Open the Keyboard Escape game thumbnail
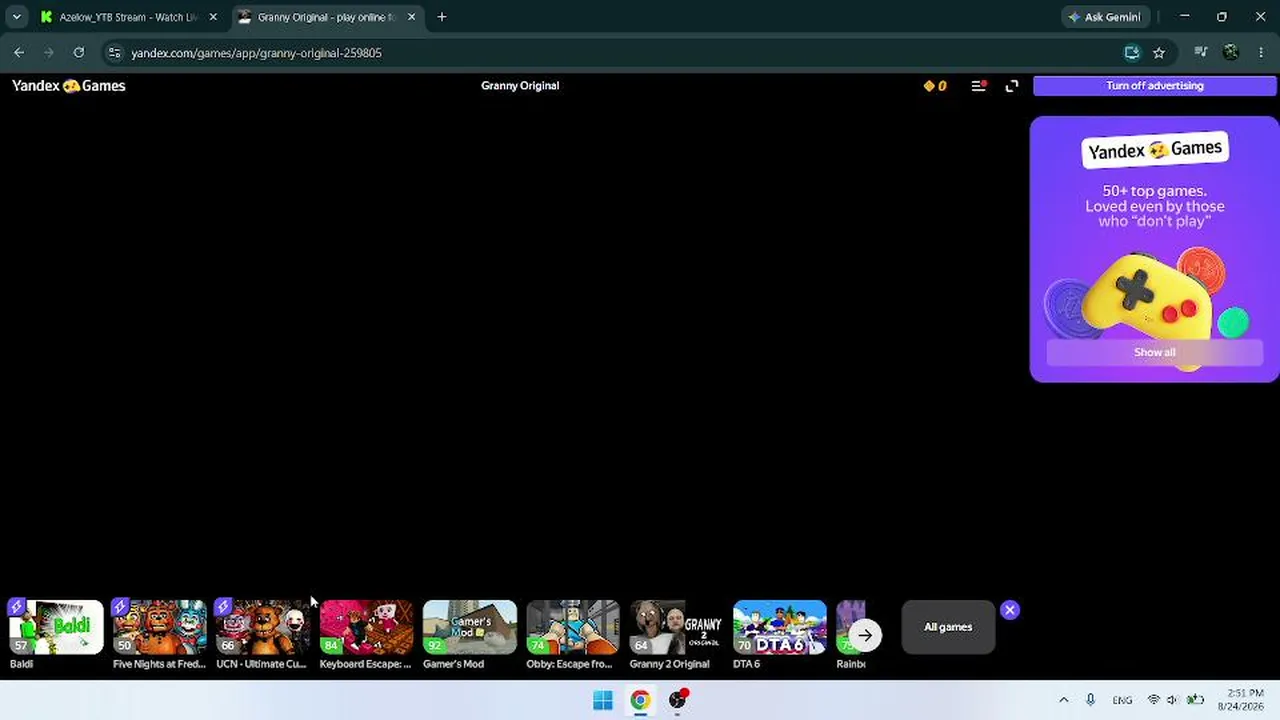This screenshot has width=1280, height=720. 366,627
